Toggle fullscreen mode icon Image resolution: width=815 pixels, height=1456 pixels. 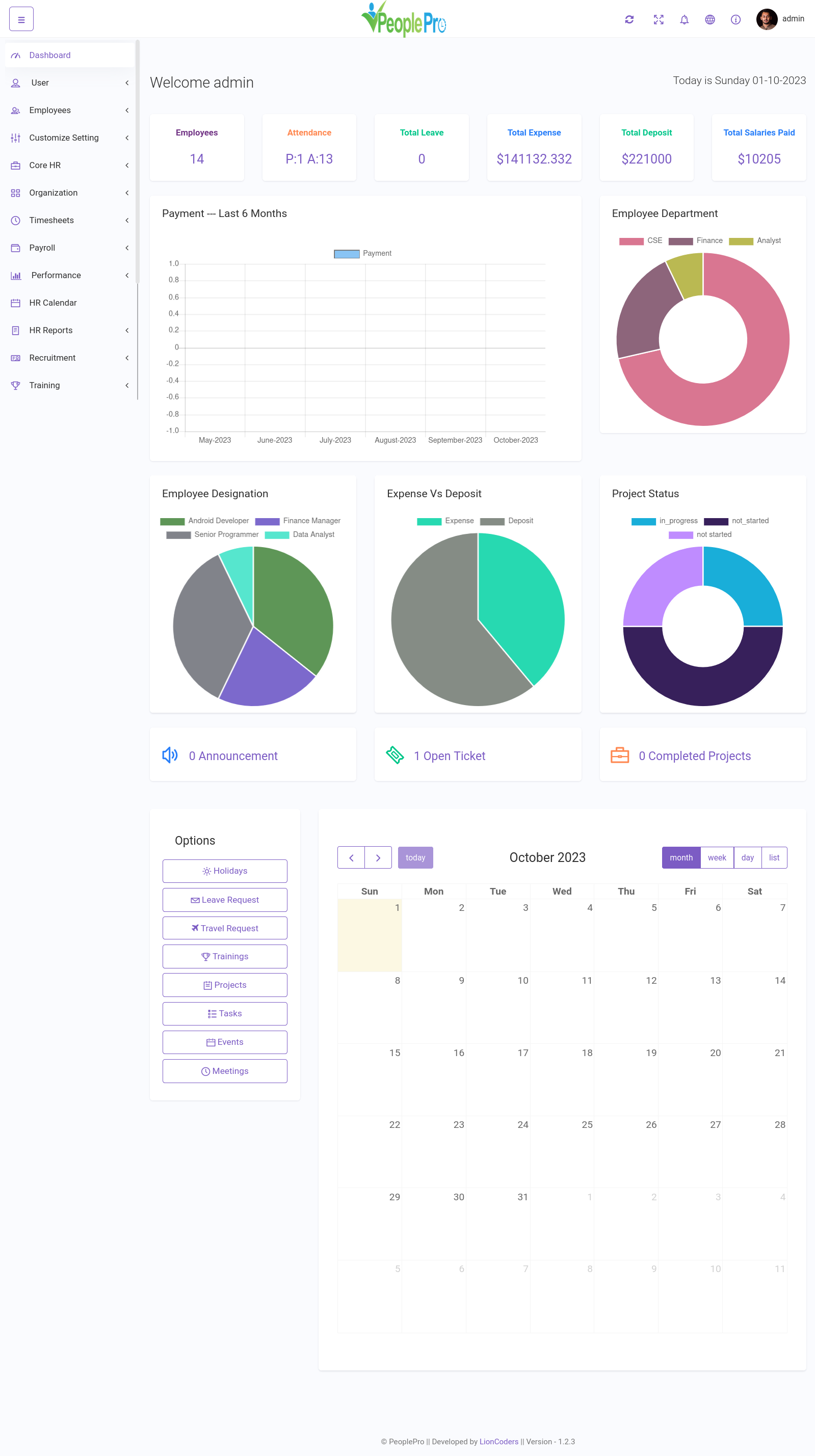[x=659, y=19]
